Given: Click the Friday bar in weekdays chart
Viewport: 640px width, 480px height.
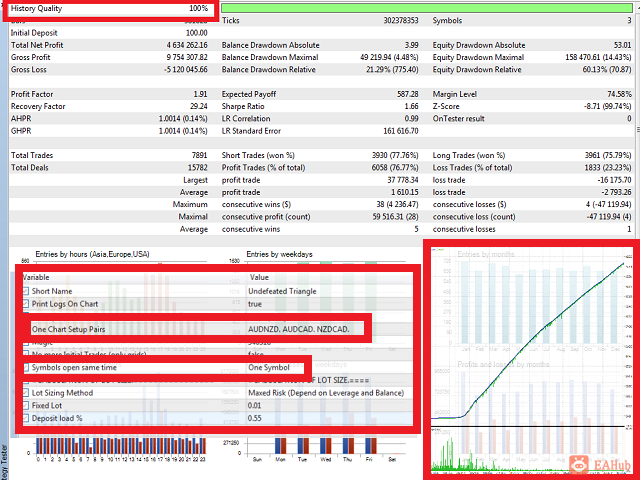Looking at the screenshot, I should (x=371, y=445).
